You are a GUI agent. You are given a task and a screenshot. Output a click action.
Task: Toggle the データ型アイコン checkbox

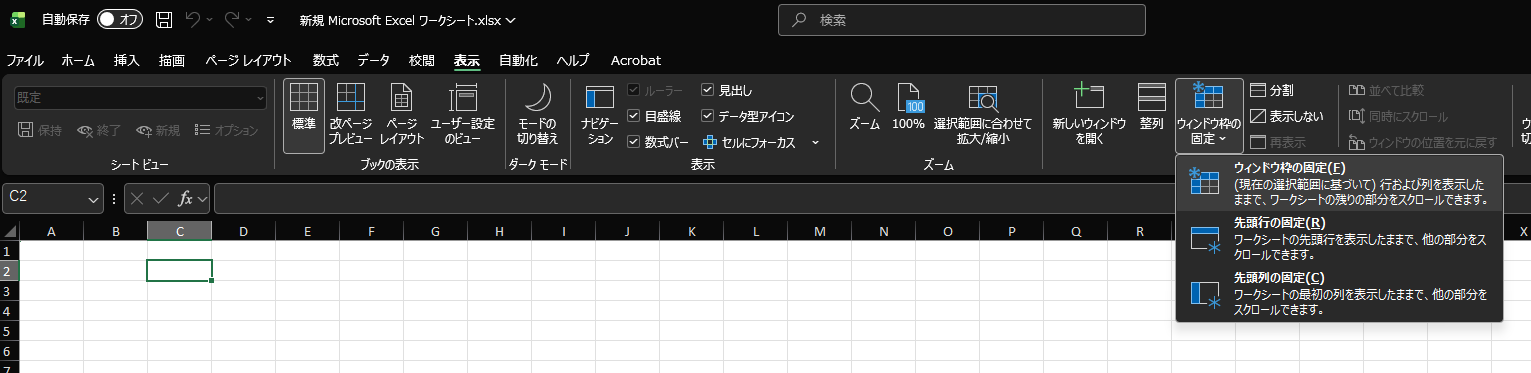(x=708, y=116)
